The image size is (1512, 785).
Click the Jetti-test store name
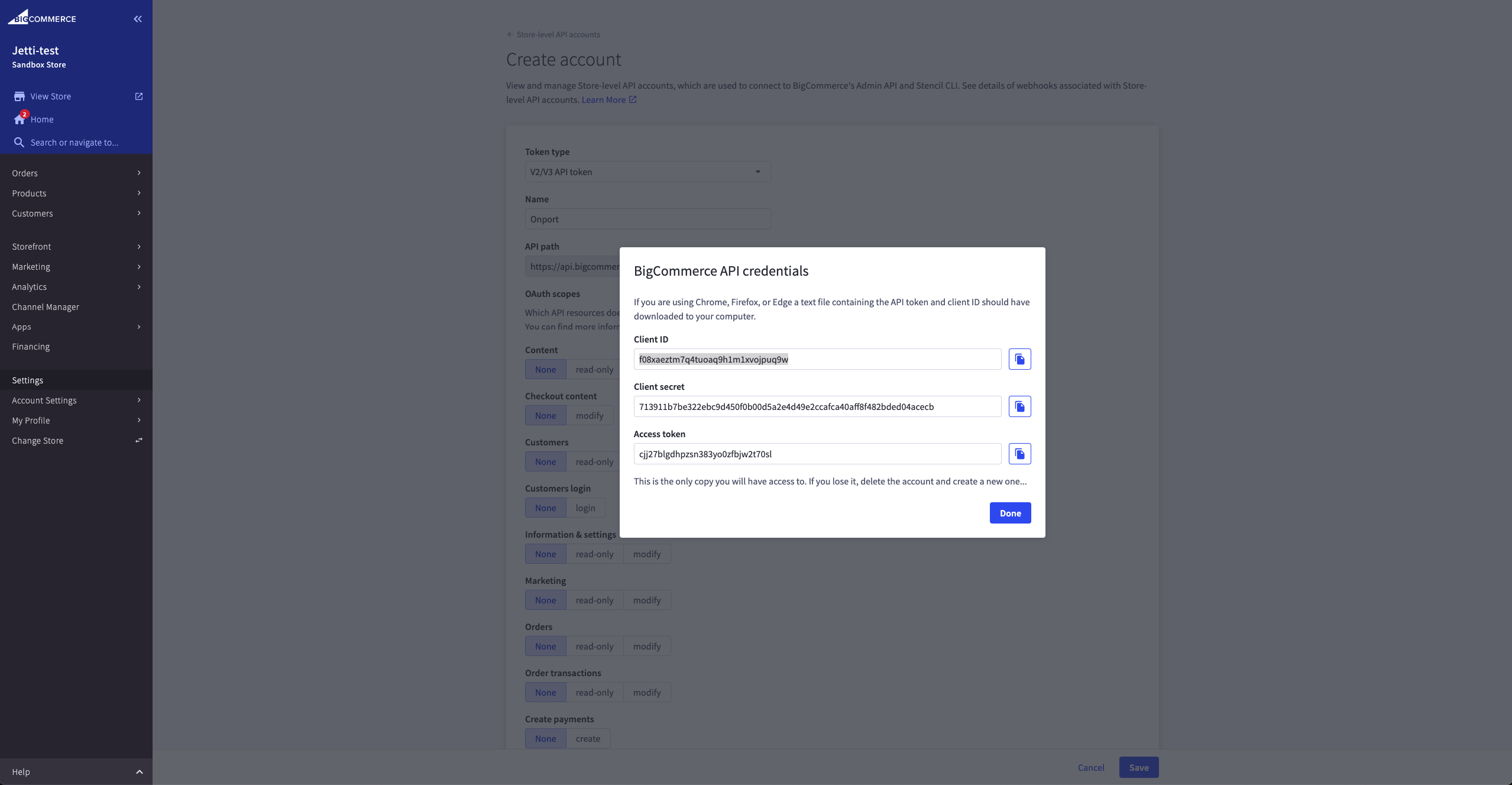point(35,50)
